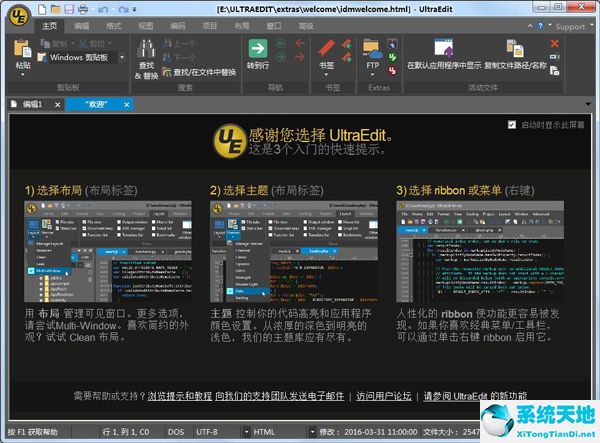This screenshot has width=600, height=443.
Task: Open the document tab list arrow at right
Action: point(589,104)
